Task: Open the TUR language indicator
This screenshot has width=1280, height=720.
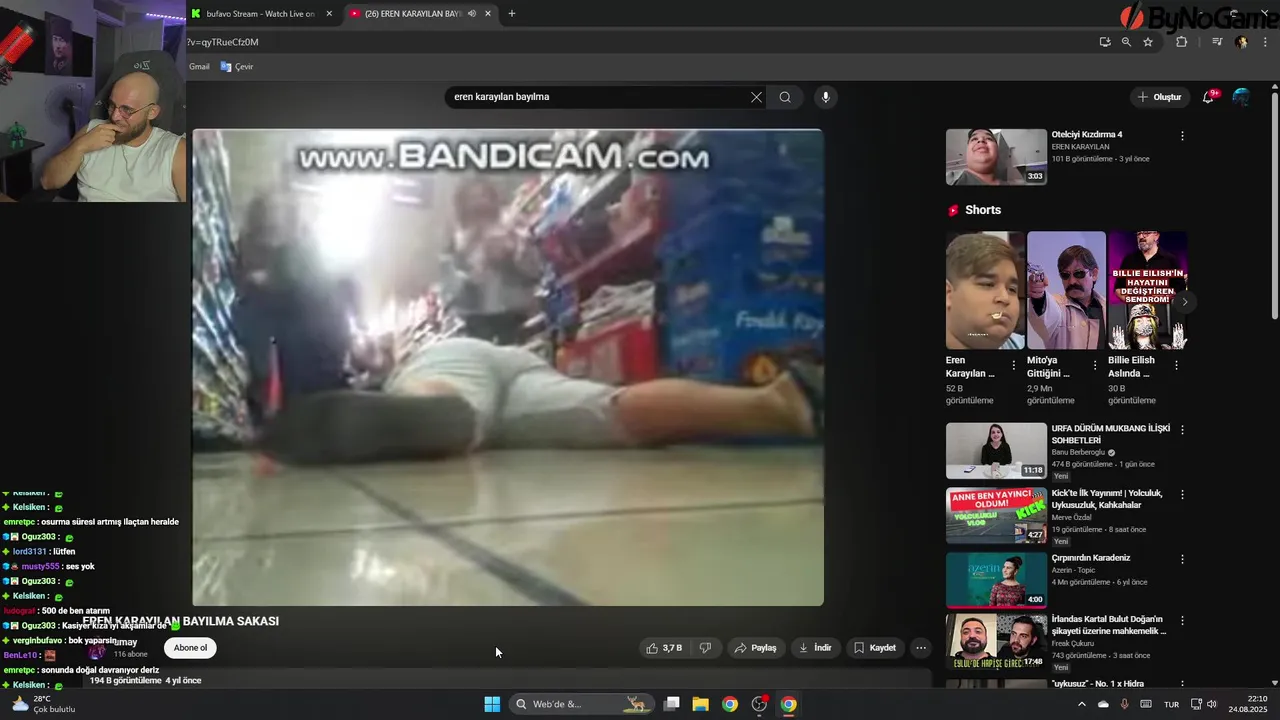Action: click(x=1171, y=704)
